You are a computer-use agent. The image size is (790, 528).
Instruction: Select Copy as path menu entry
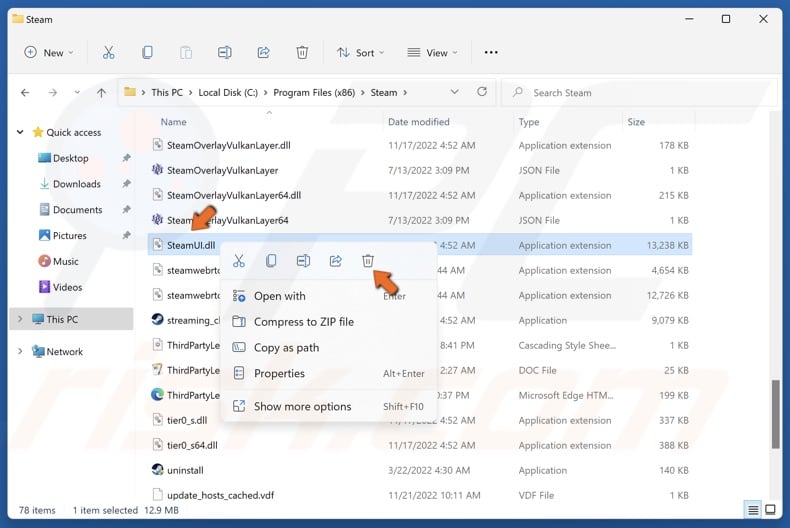(x=286, y=348)
